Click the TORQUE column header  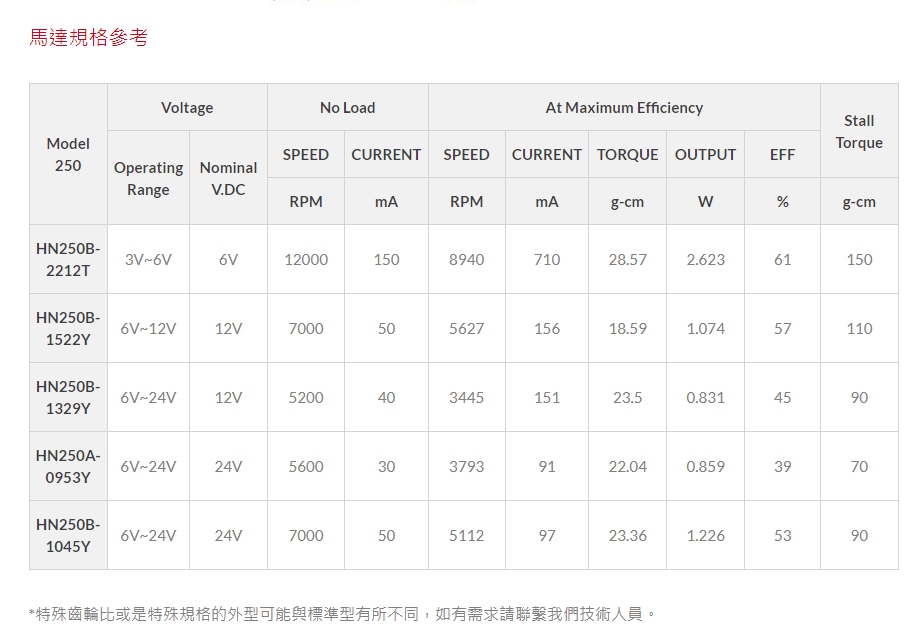tap(627, 154)
